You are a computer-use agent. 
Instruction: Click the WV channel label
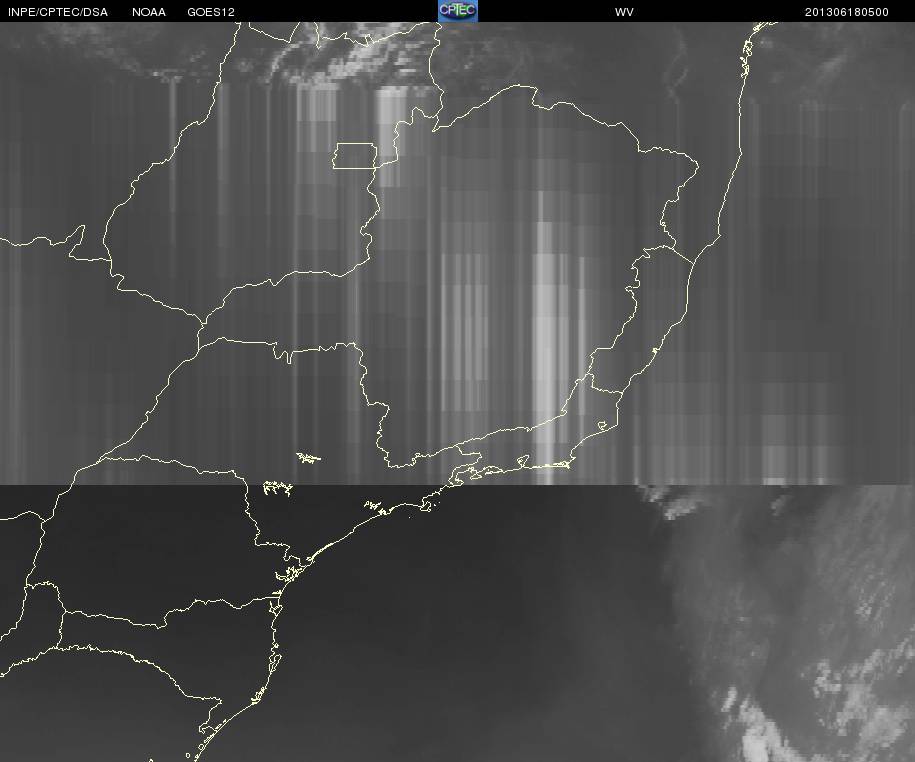pyautogui.click(x=624, y=12)
